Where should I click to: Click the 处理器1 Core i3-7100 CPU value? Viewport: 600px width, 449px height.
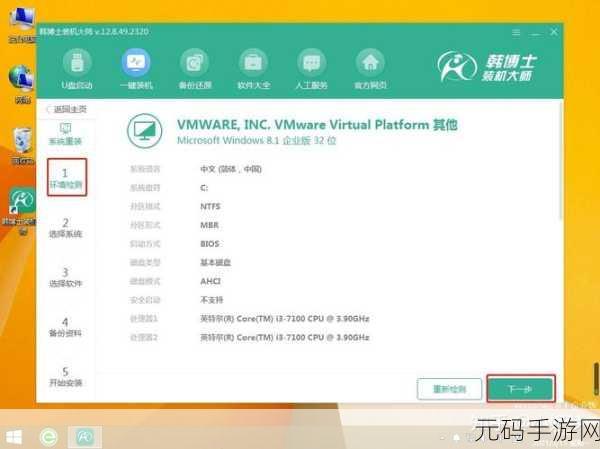(285, 318)
